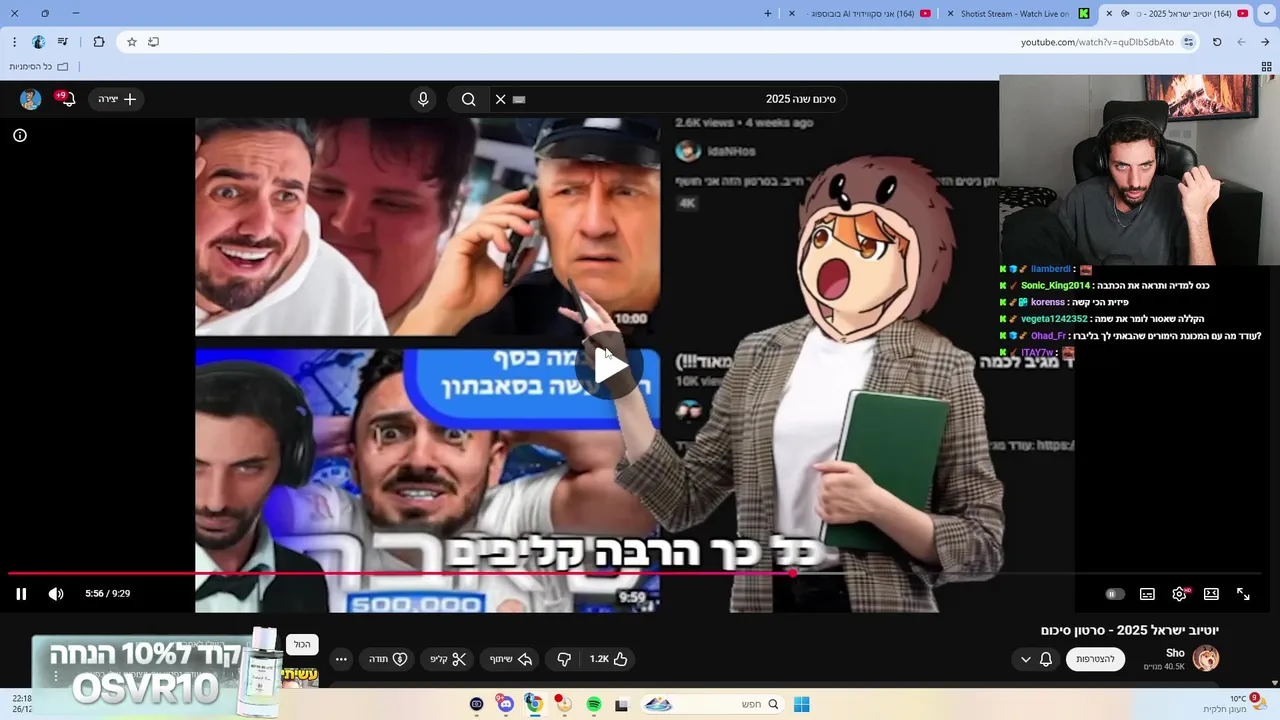This screenshot has width=1280, height=720.
Task: Open the apps grid in bookmarks bar
Action: (x=1266, y=66)
